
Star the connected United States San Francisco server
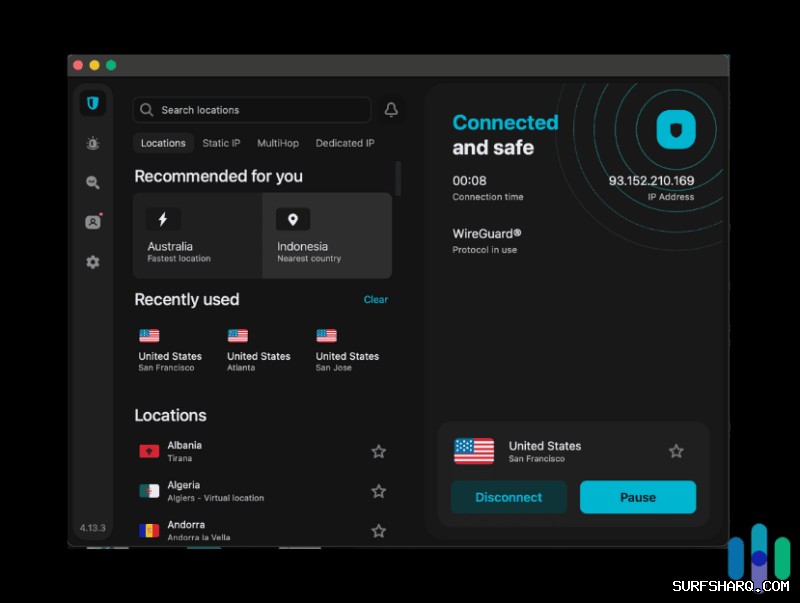tap(676, 451)
